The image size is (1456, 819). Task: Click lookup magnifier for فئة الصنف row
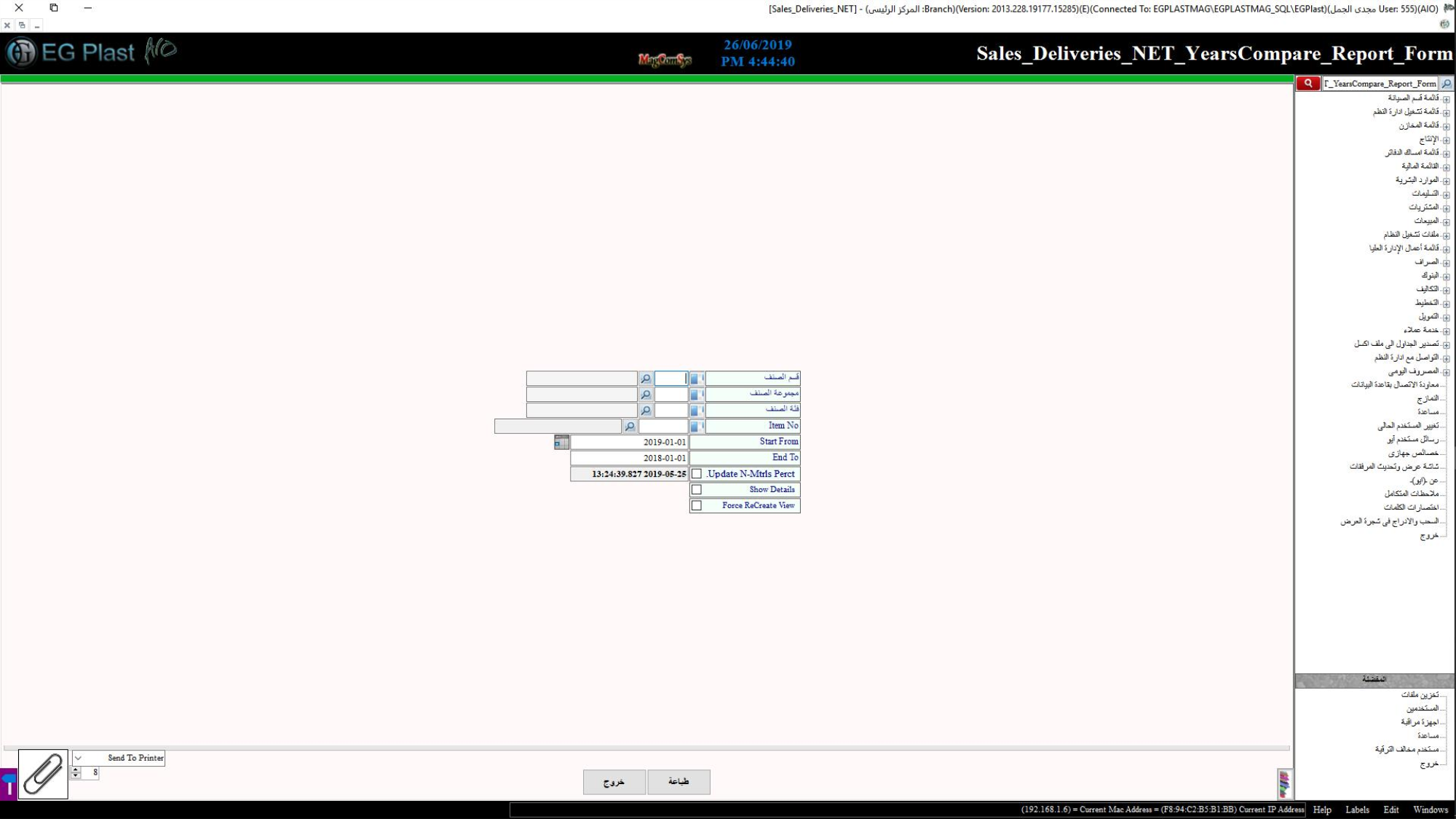(x=646, y=411)
